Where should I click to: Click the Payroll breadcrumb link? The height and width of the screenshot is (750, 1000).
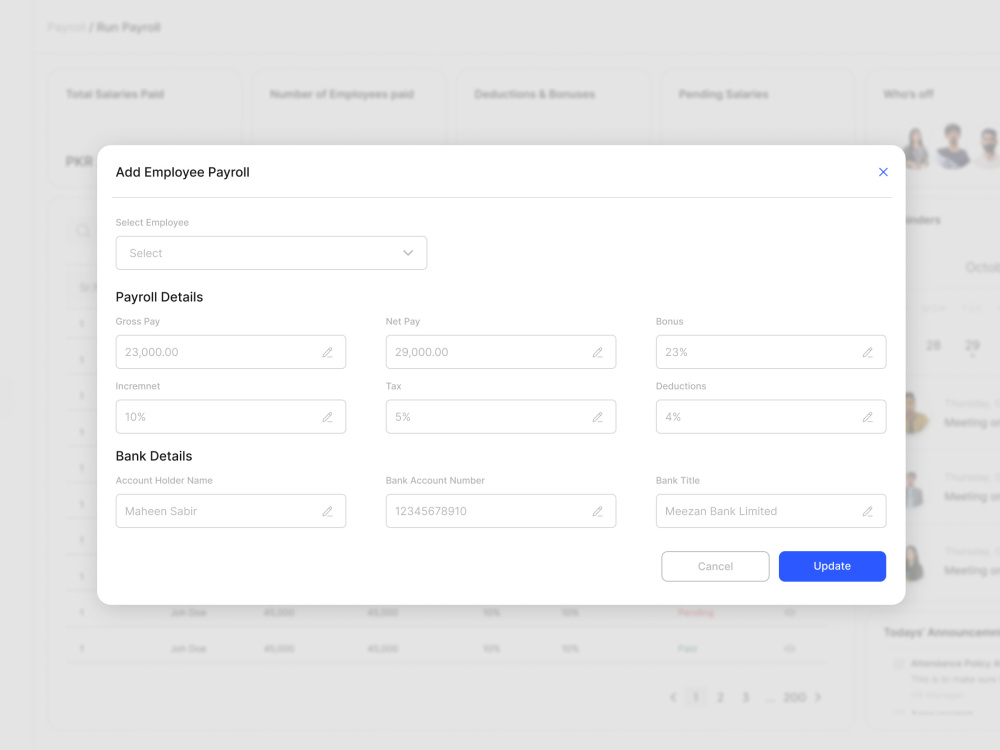66,27
